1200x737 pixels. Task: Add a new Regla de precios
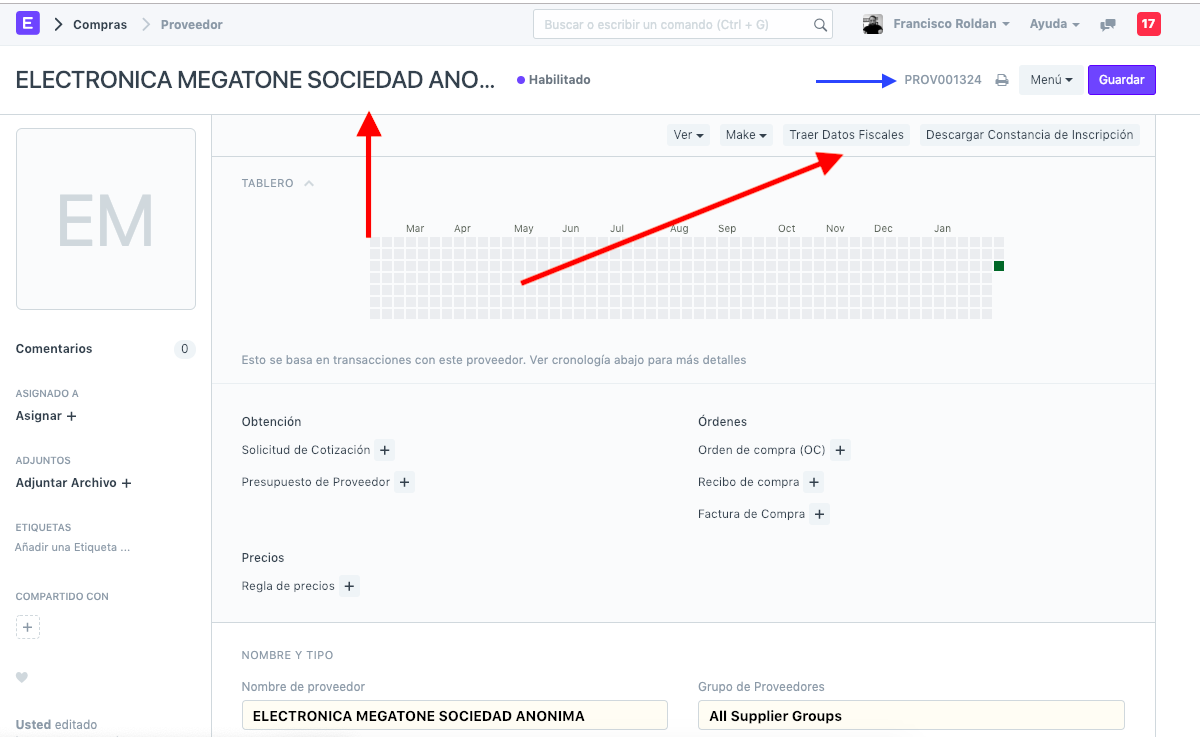click(x=349, y=586)
